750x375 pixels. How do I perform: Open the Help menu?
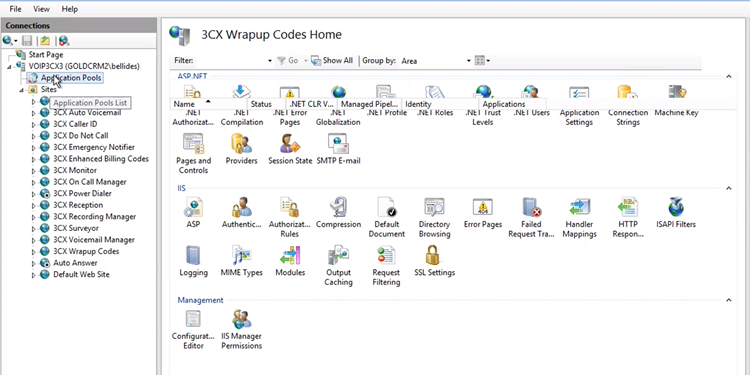click(x=70, y=9)
